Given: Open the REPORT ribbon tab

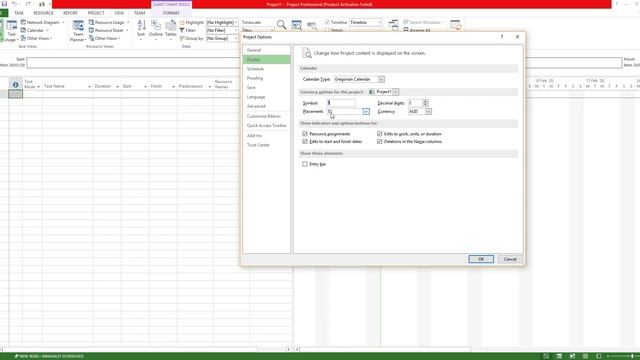Looking at the screenshot, I should tap(70, 13).
